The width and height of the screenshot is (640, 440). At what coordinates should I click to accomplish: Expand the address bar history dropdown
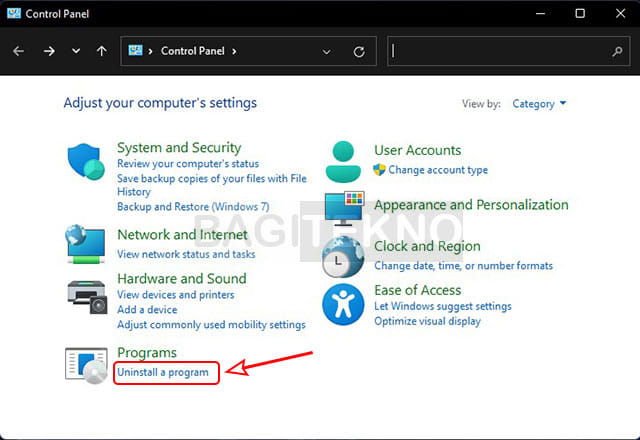pos(327,52)
